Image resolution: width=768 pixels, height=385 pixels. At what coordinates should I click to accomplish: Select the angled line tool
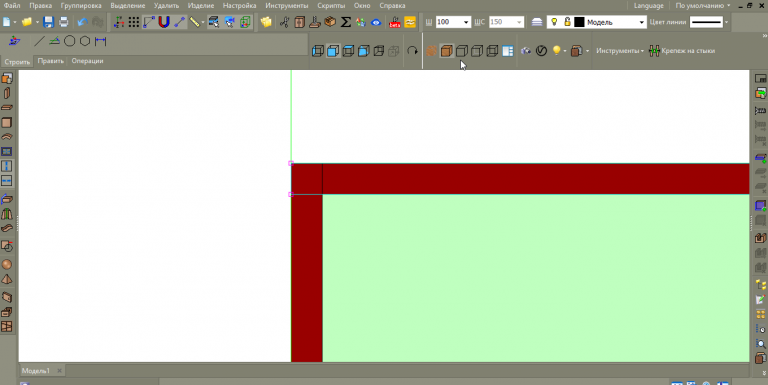[54, 42]
